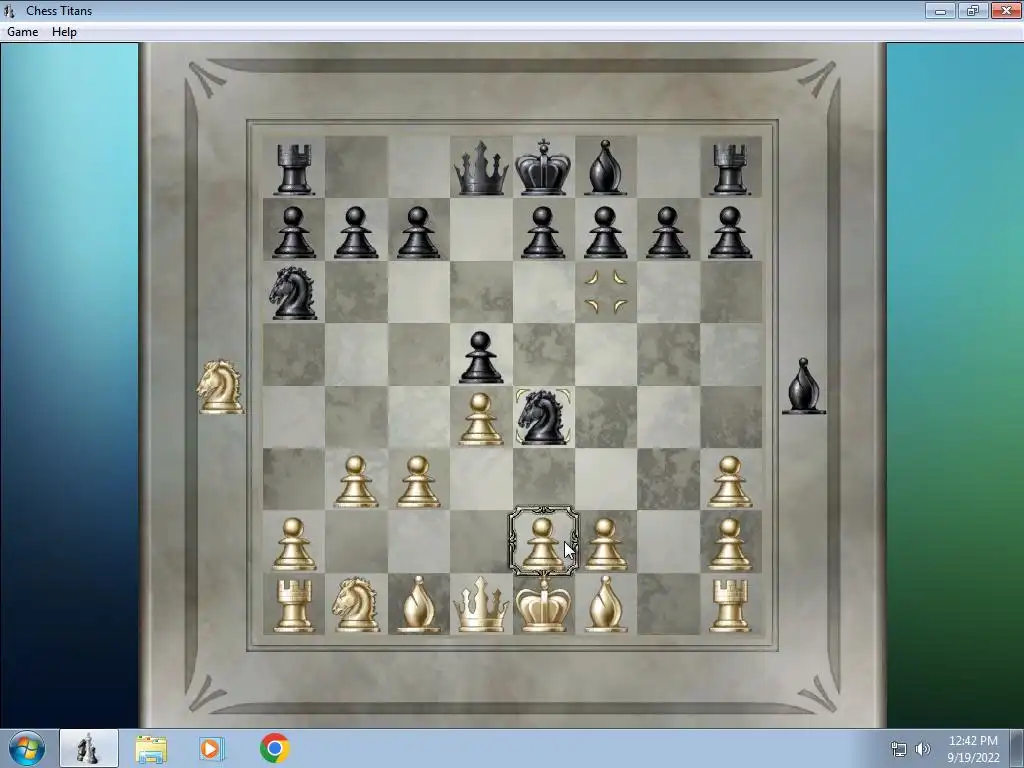The height and width of the screenshot is (768, 1024).
Task: Select the white pawn on c3
Action: point(418,481)
